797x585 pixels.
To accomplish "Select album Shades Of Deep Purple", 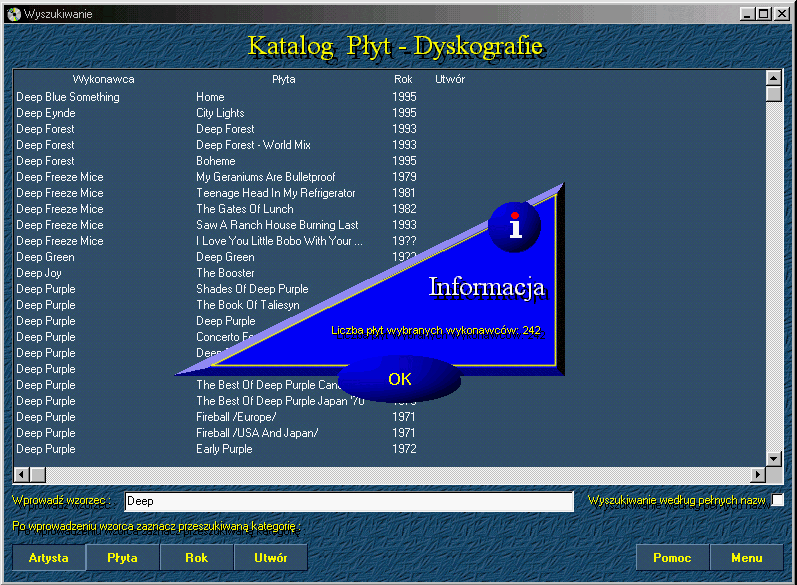I will [252, 289].
